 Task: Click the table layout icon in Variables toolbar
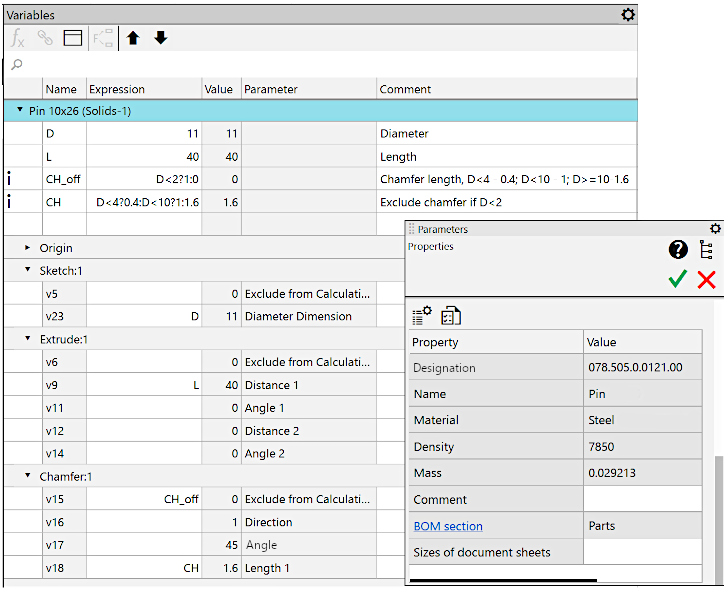pos(72,39)
